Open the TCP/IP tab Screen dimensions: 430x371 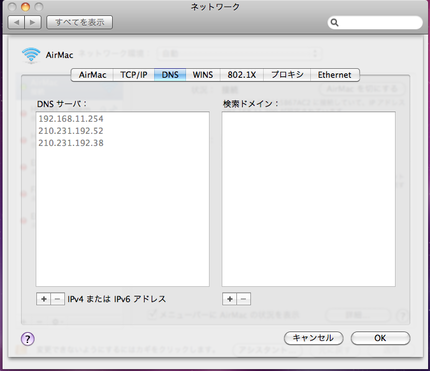[x=134, y=75]
